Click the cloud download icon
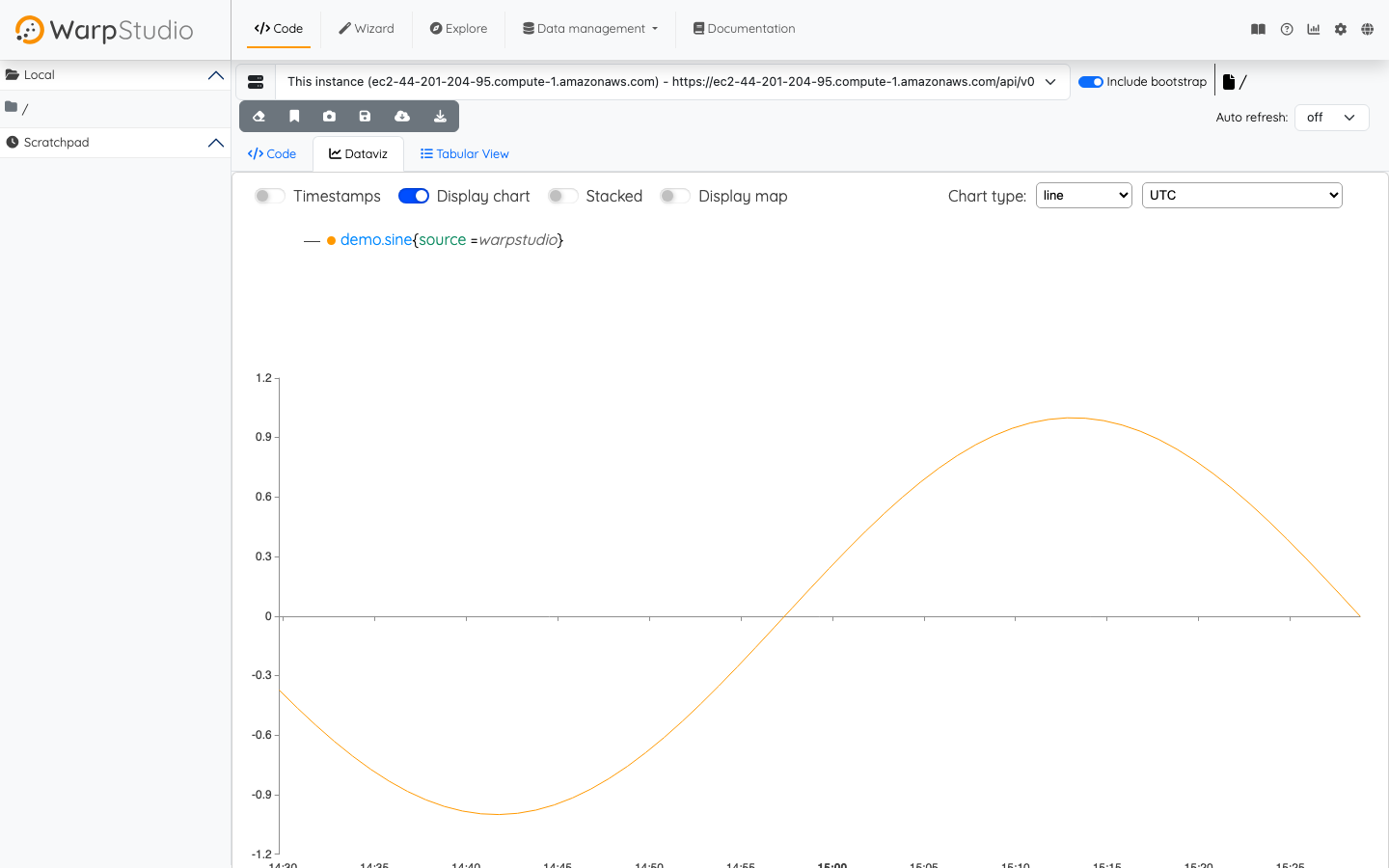Viewport: 1389px width, 868px height. [x=402, y=116]
